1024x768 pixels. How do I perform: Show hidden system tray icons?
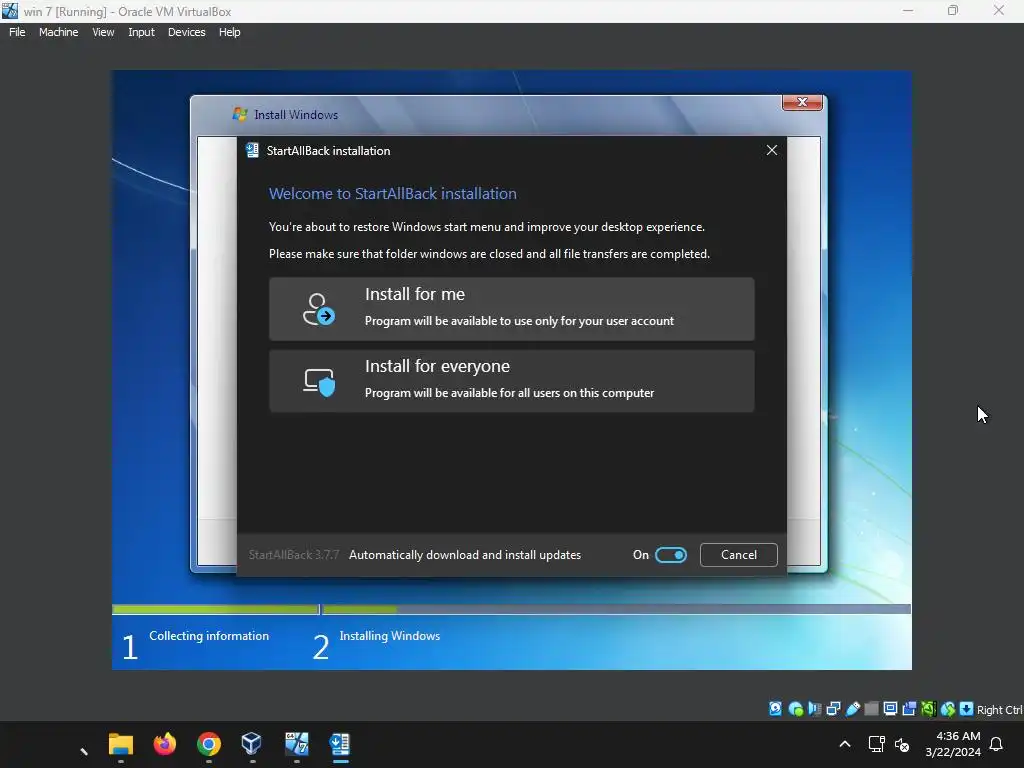click(x=844, y=744)
